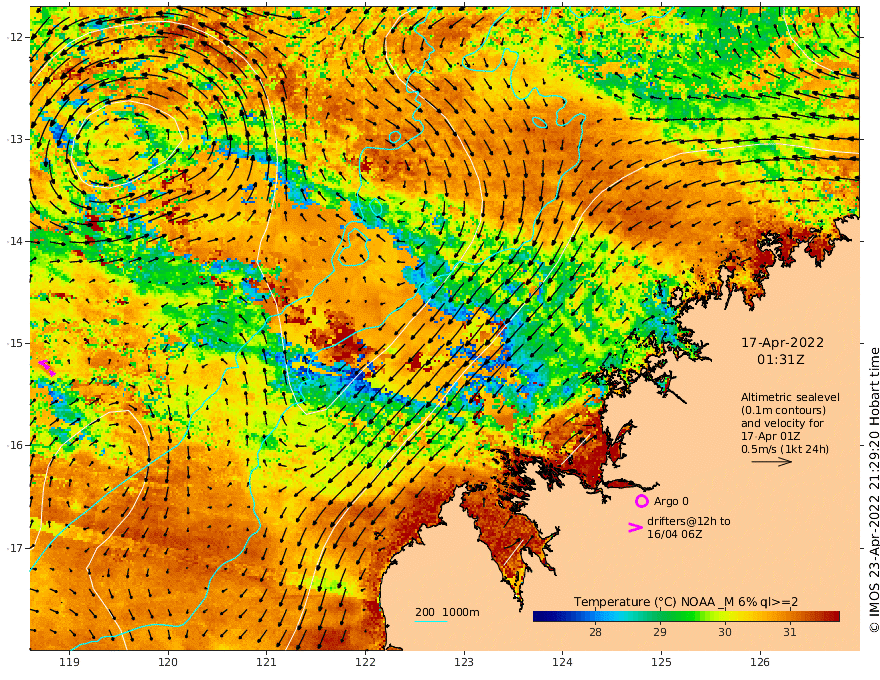This screenshot has width=880, height=680.
Task: Click latitude axis label -16
Action: pos(14,445)
